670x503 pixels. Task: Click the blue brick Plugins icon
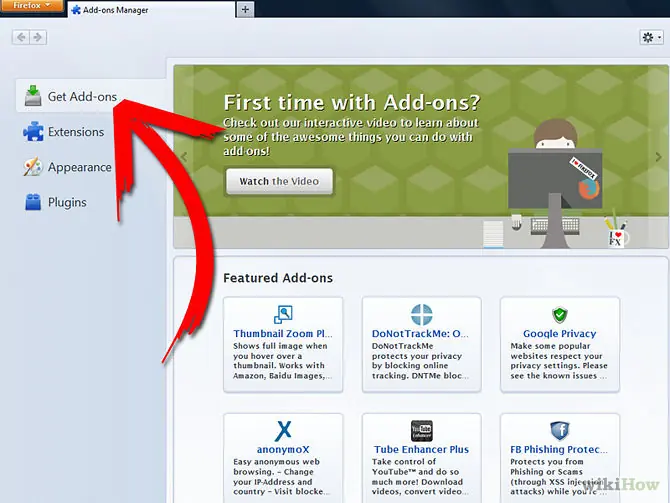tap(33, 202)
